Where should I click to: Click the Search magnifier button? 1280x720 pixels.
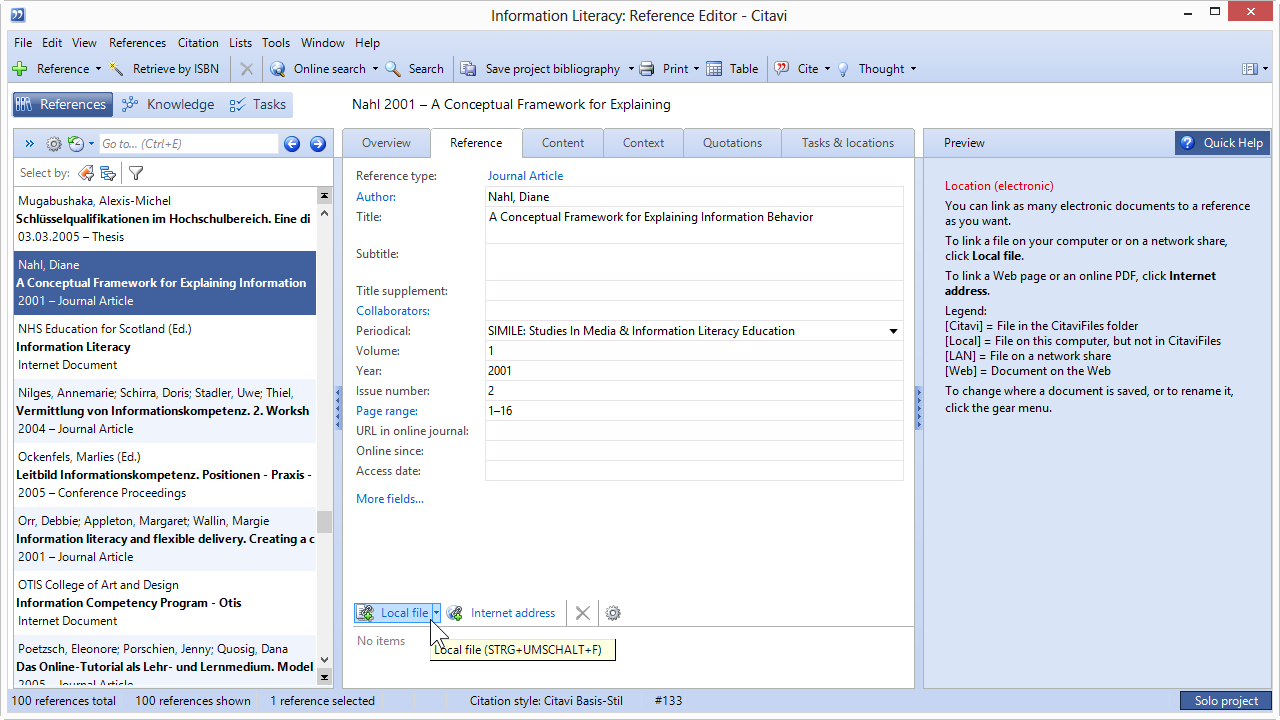(x=414, y=69)
